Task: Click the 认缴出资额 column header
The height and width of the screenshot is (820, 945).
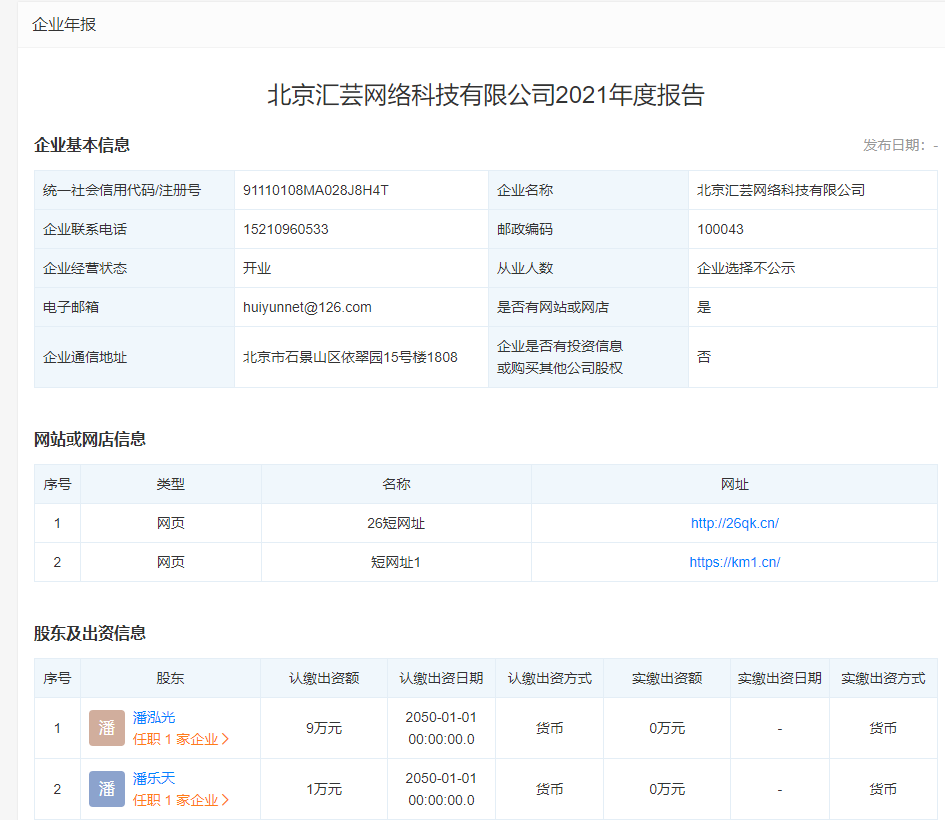Action: point(324,678)
